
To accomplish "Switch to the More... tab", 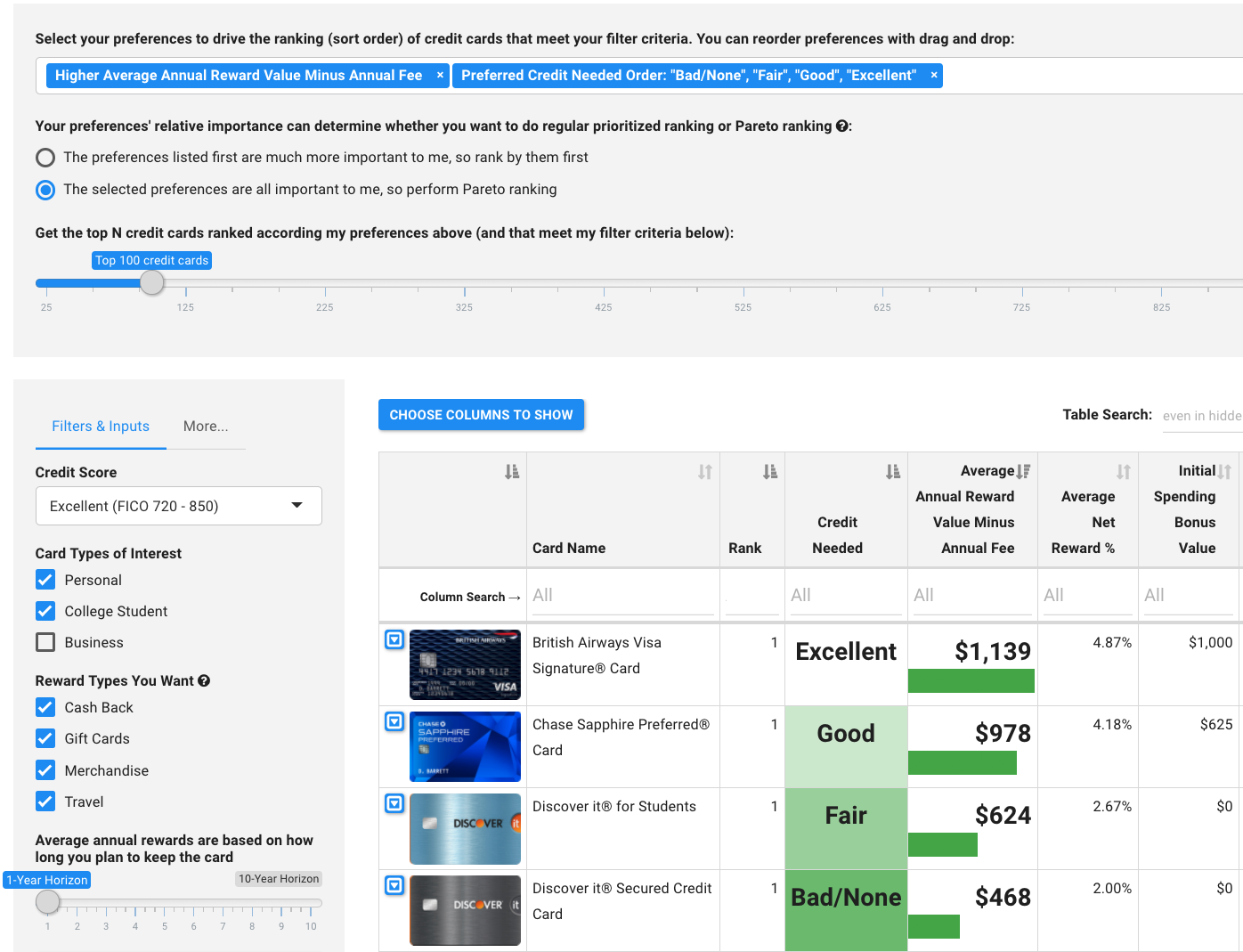I will pos(206,427).
